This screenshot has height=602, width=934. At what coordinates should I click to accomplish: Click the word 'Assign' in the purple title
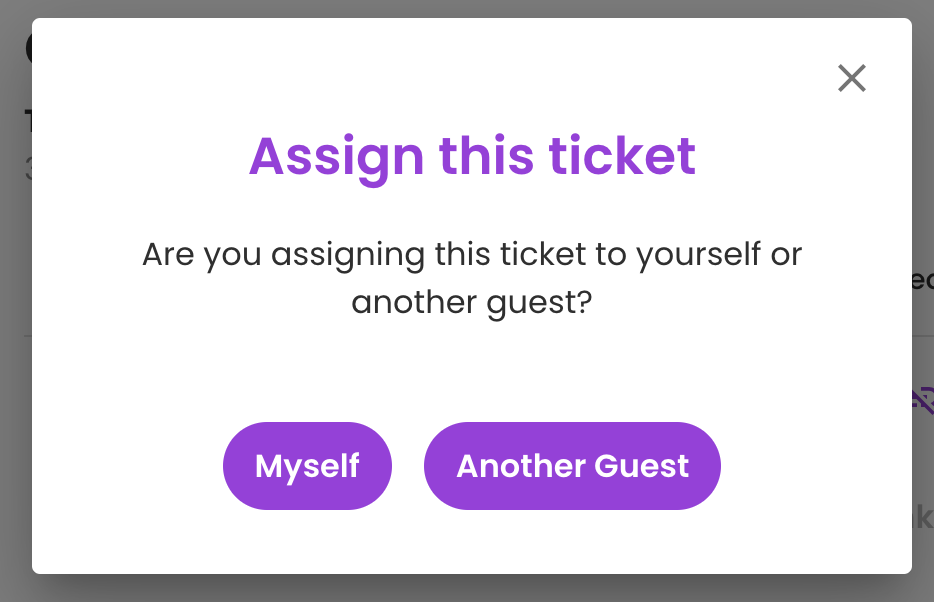[337, 158]
